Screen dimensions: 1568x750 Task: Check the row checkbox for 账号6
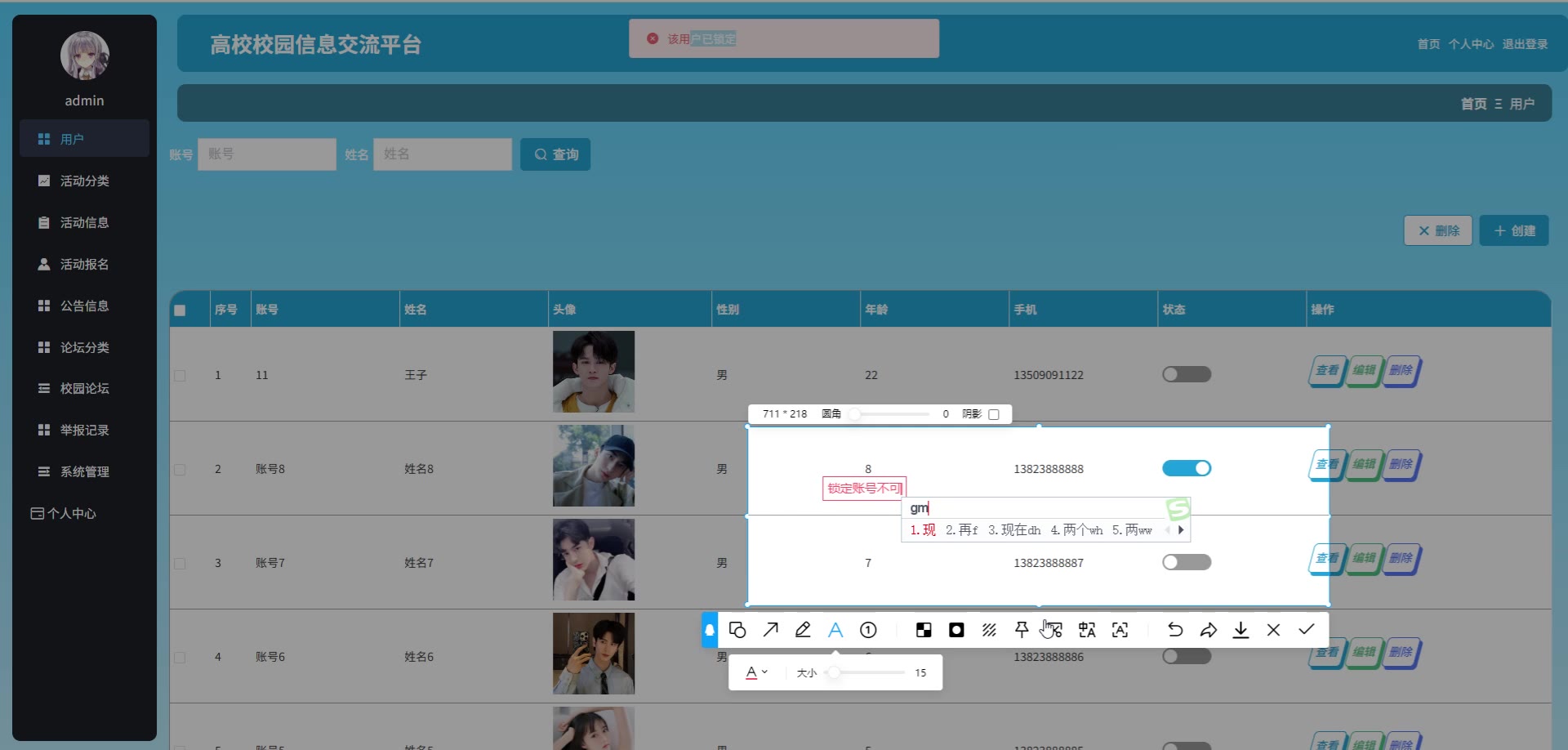click(180, 658)
